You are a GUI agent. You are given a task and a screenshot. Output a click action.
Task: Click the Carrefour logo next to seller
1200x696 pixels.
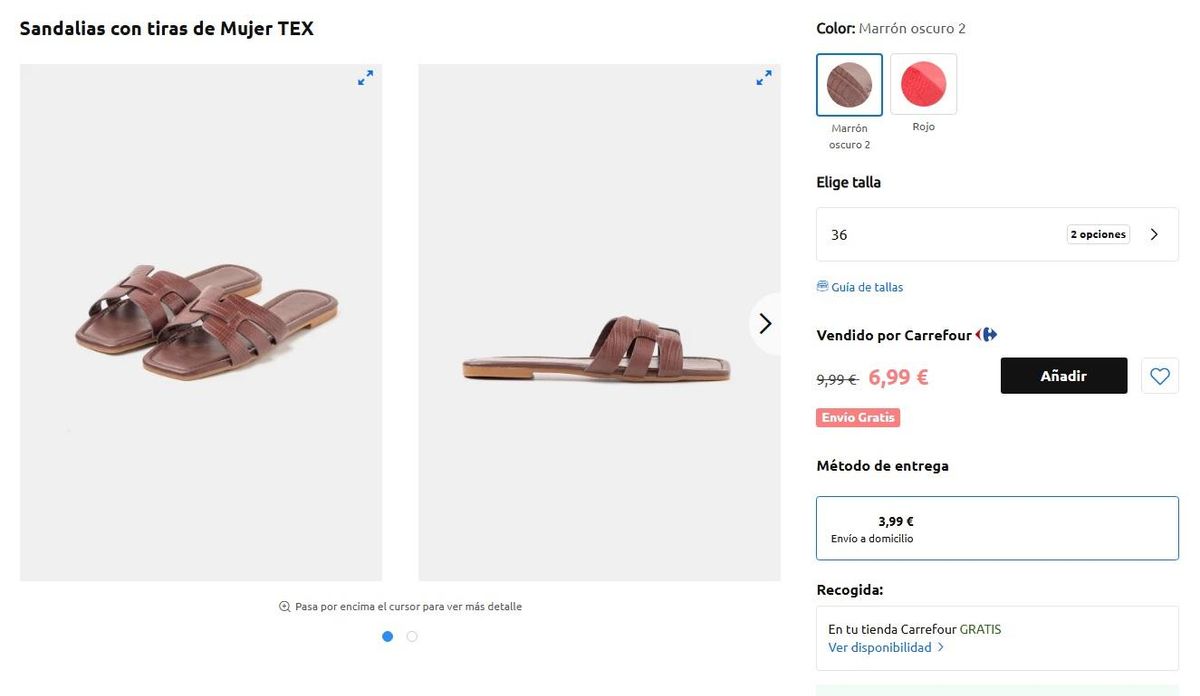pyautogui.click(x=987, y=335)
